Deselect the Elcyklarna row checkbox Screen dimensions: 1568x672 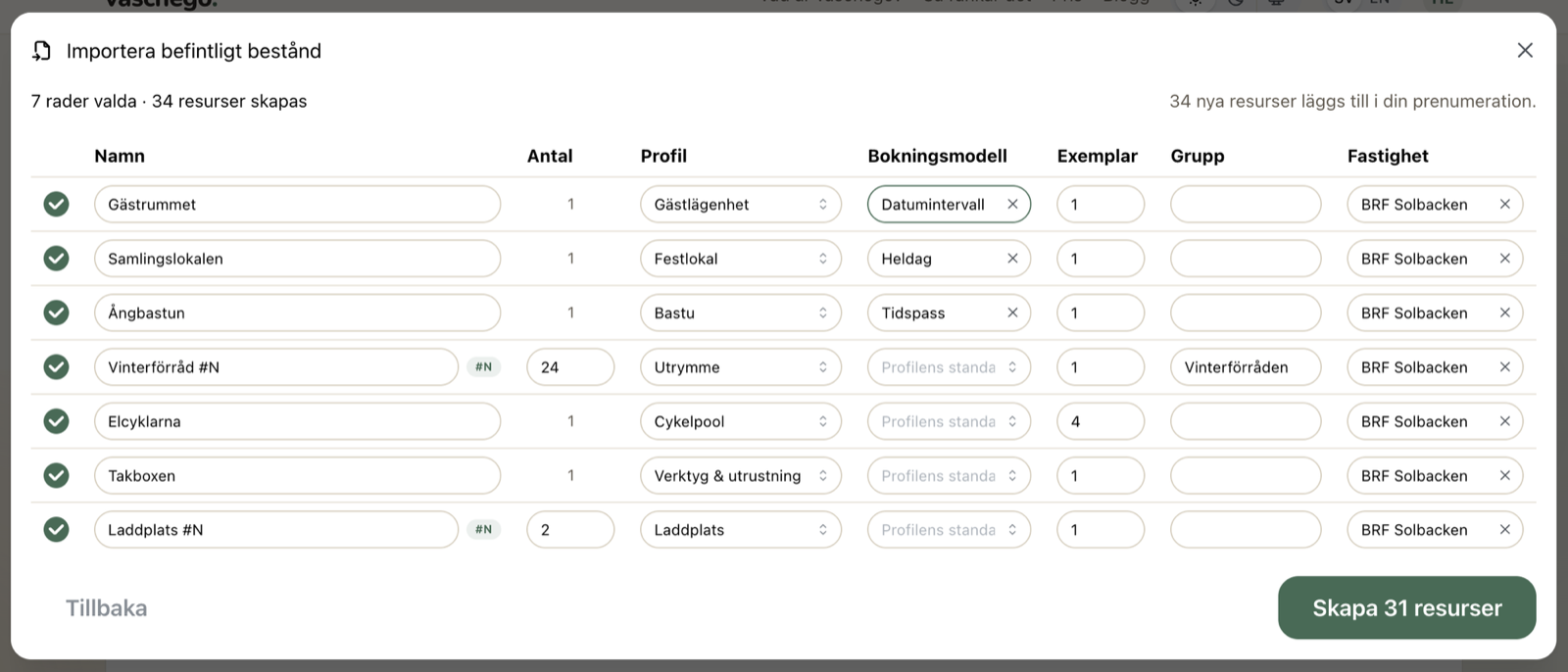click(x=57, y=421)
